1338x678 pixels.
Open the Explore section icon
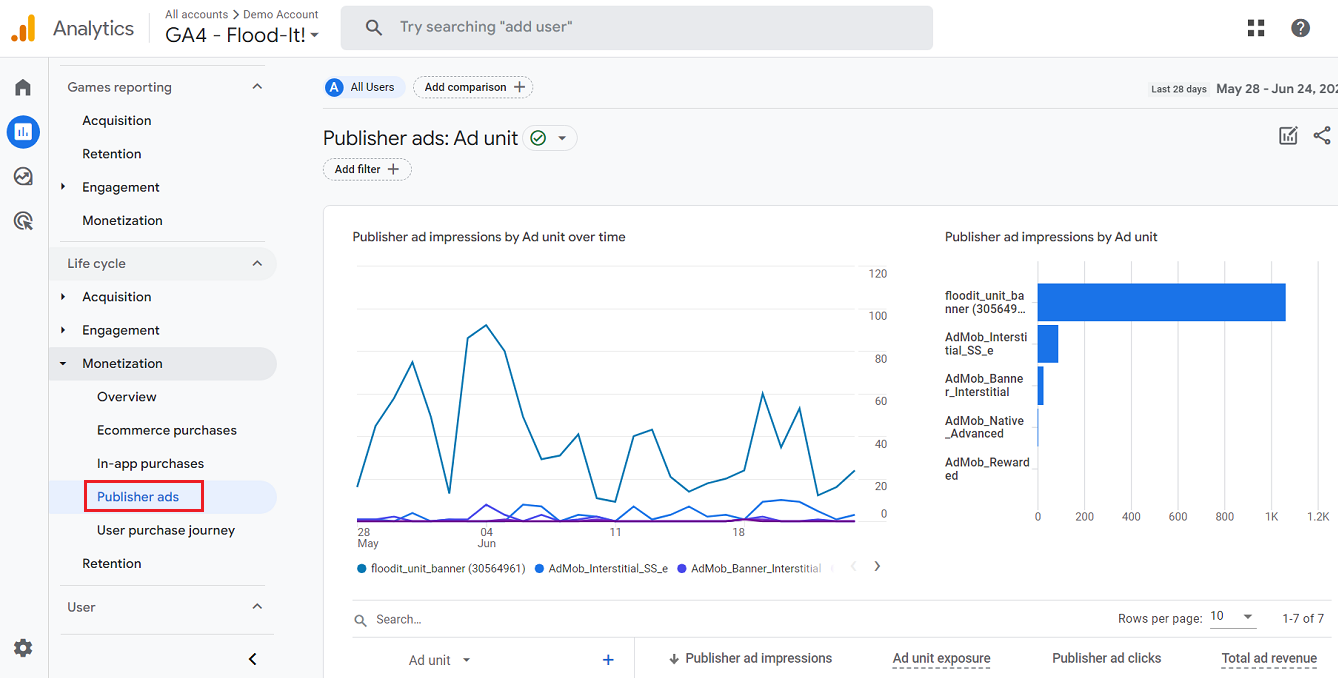pyautogui.click(x=22, y=176)
